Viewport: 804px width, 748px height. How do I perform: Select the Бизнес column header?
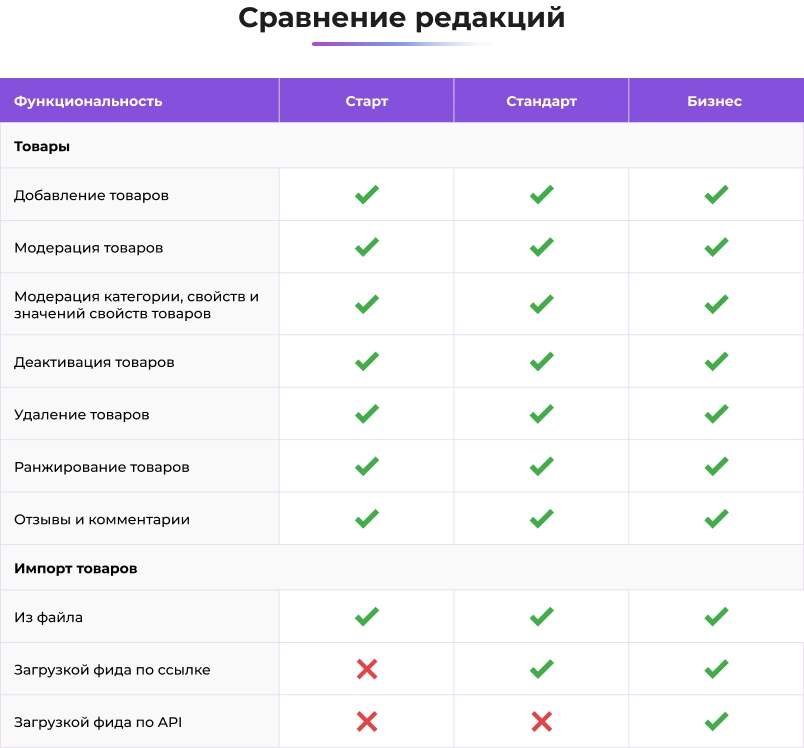tap(715, 101)
